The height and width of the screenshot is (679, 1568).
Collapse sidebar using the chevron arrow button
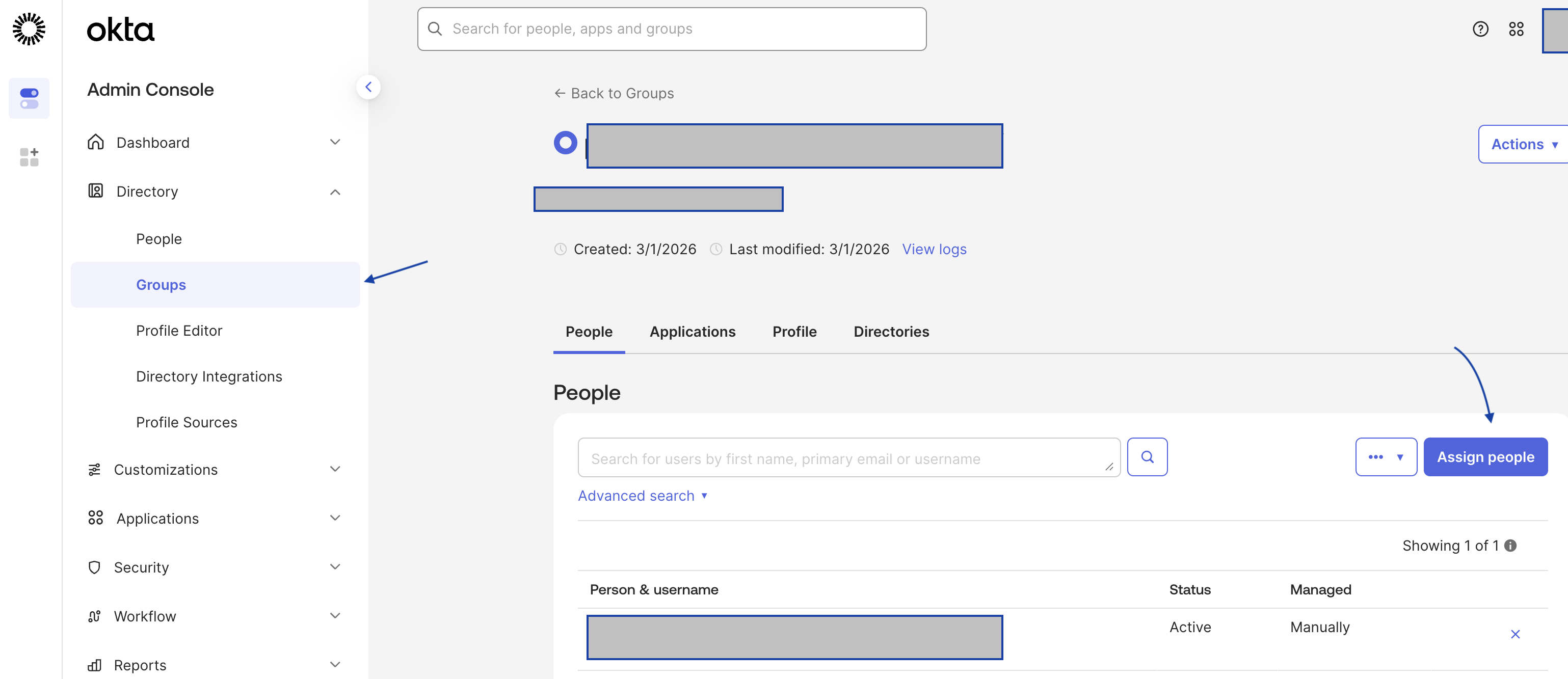pyautogui.click(x=368, y=87)
